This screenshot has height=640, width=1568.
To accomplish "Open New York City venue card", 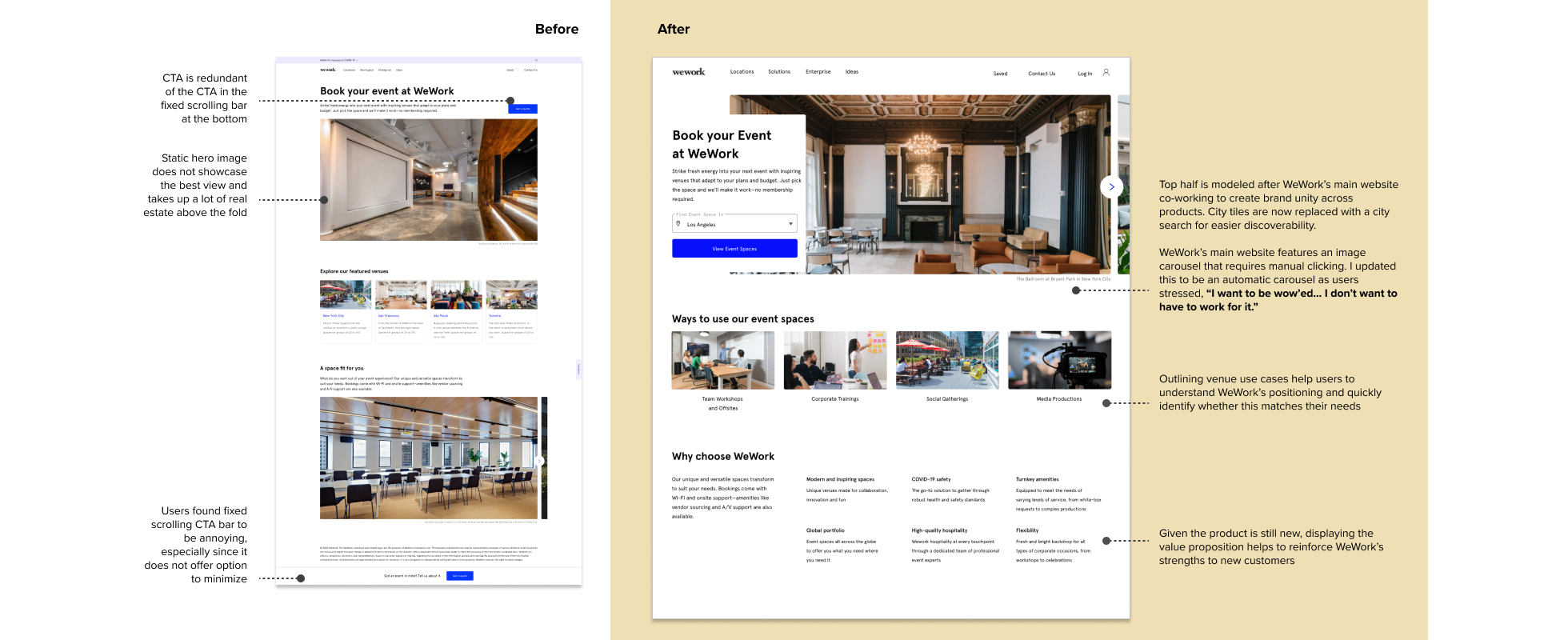I will point(346,311).
